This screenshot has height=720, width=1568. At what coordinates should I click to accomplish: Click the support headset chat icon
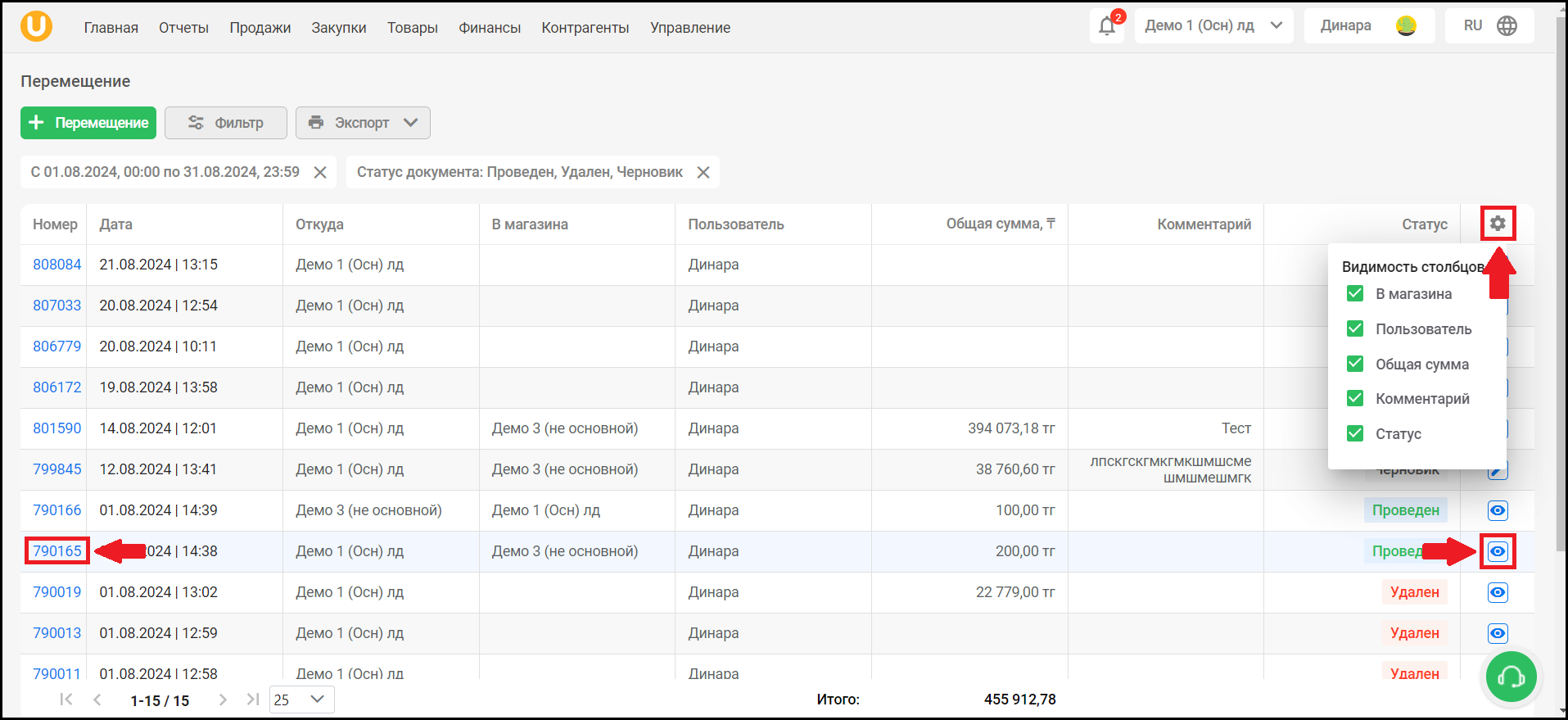pos(1511,677)
